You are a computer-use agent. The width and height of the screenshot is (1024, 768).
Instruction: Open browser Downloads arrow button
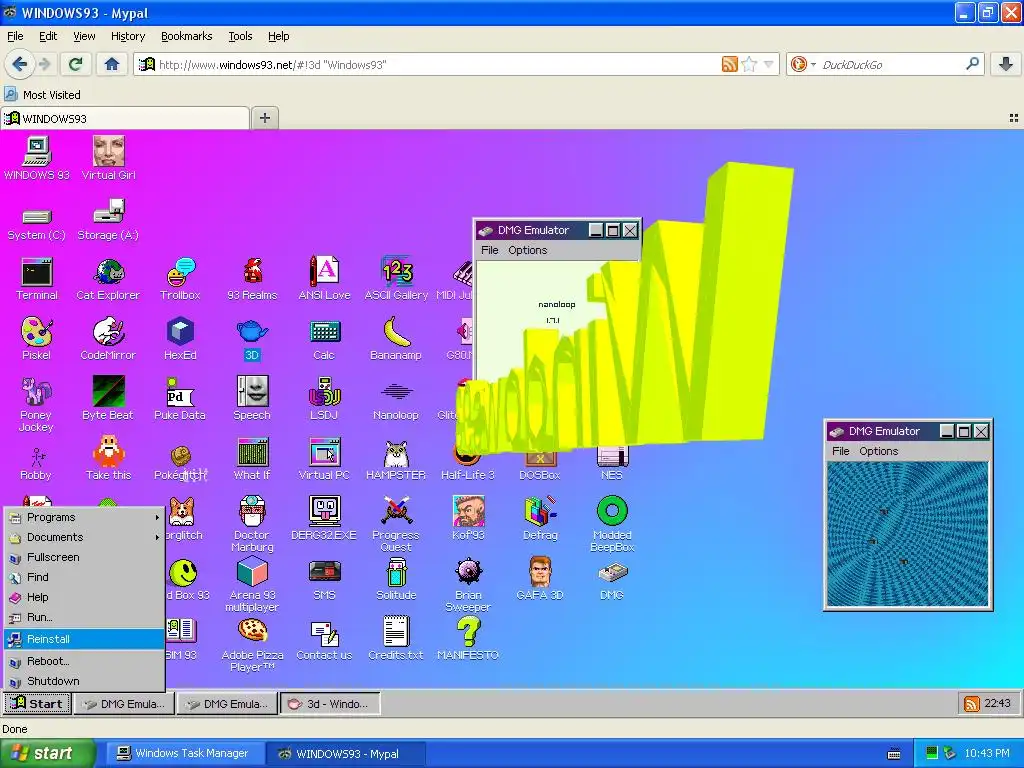point(1006,64)
